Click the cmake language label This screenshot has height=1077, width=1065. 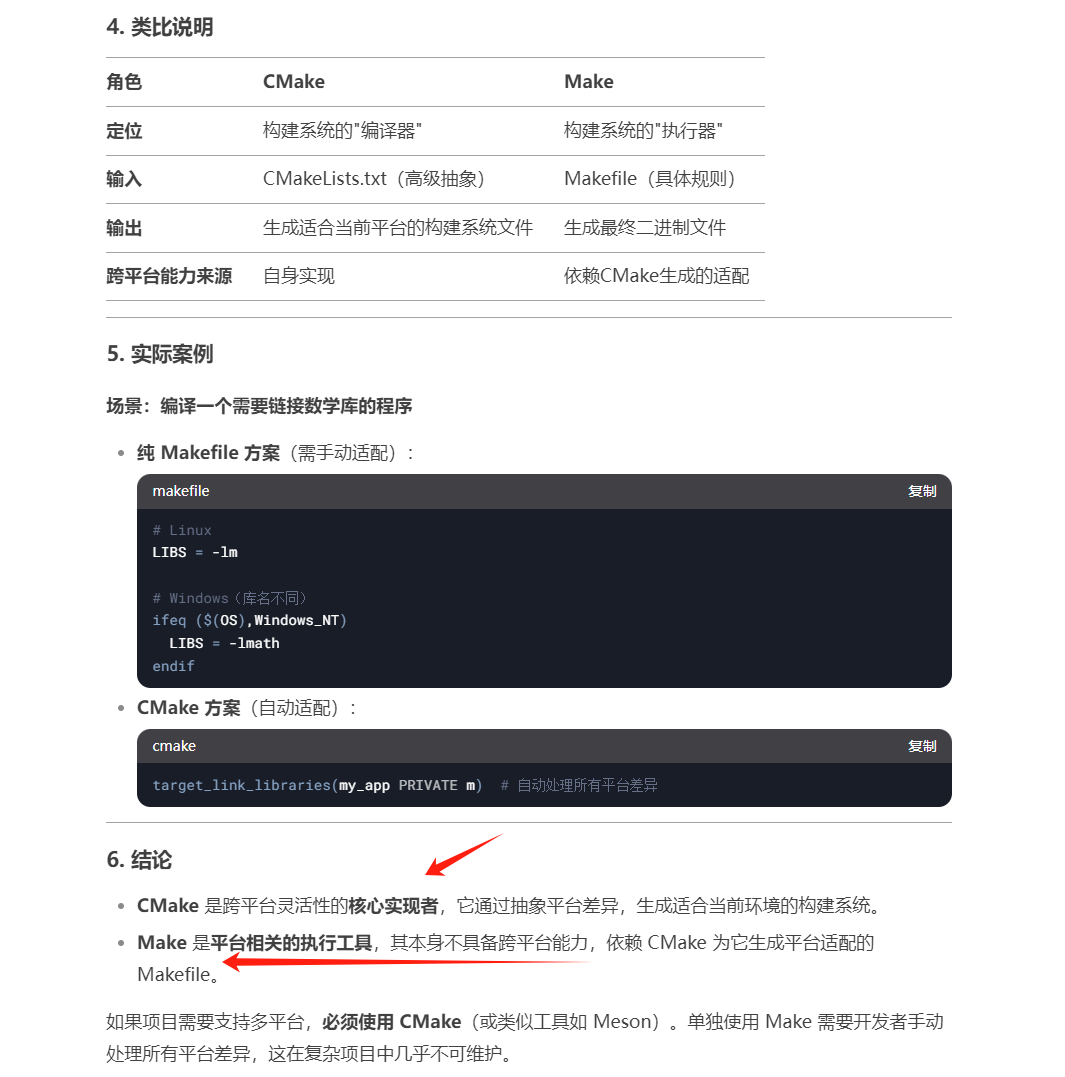(174, 746)
